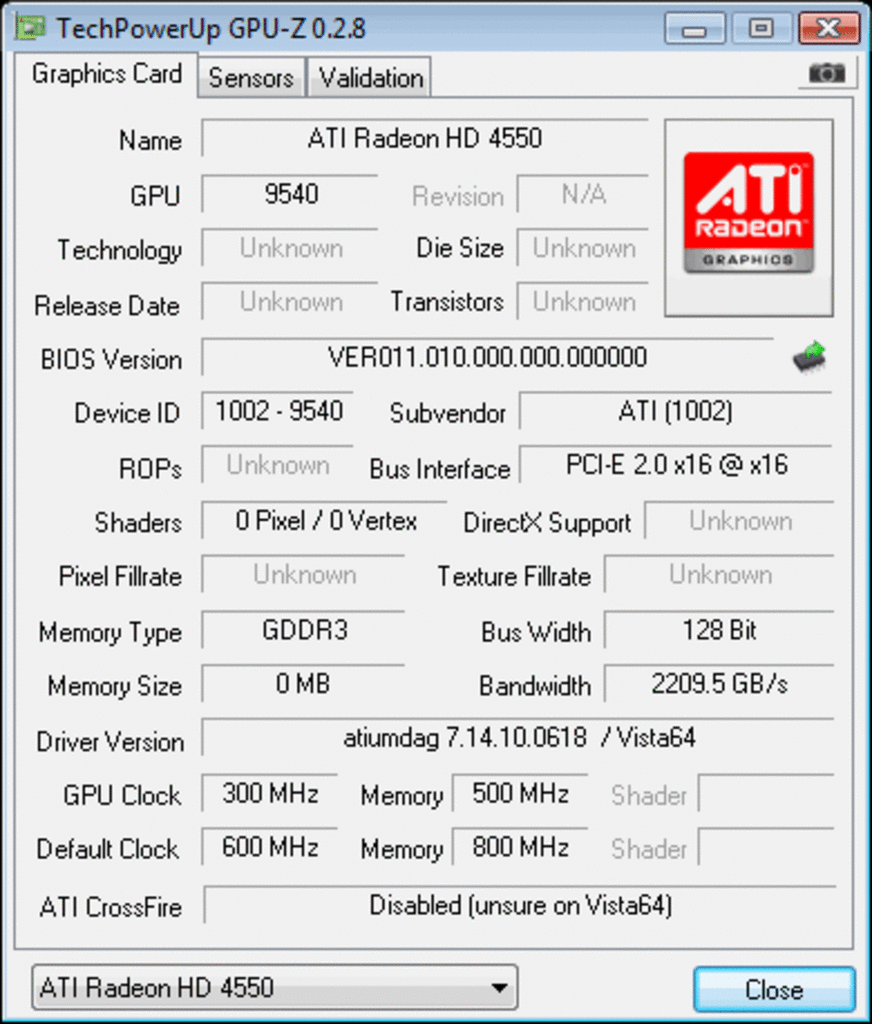Screen dimensions: 872x1024
Task: Click the Subvendor field ATI (1002)
Action: (675, 411)
